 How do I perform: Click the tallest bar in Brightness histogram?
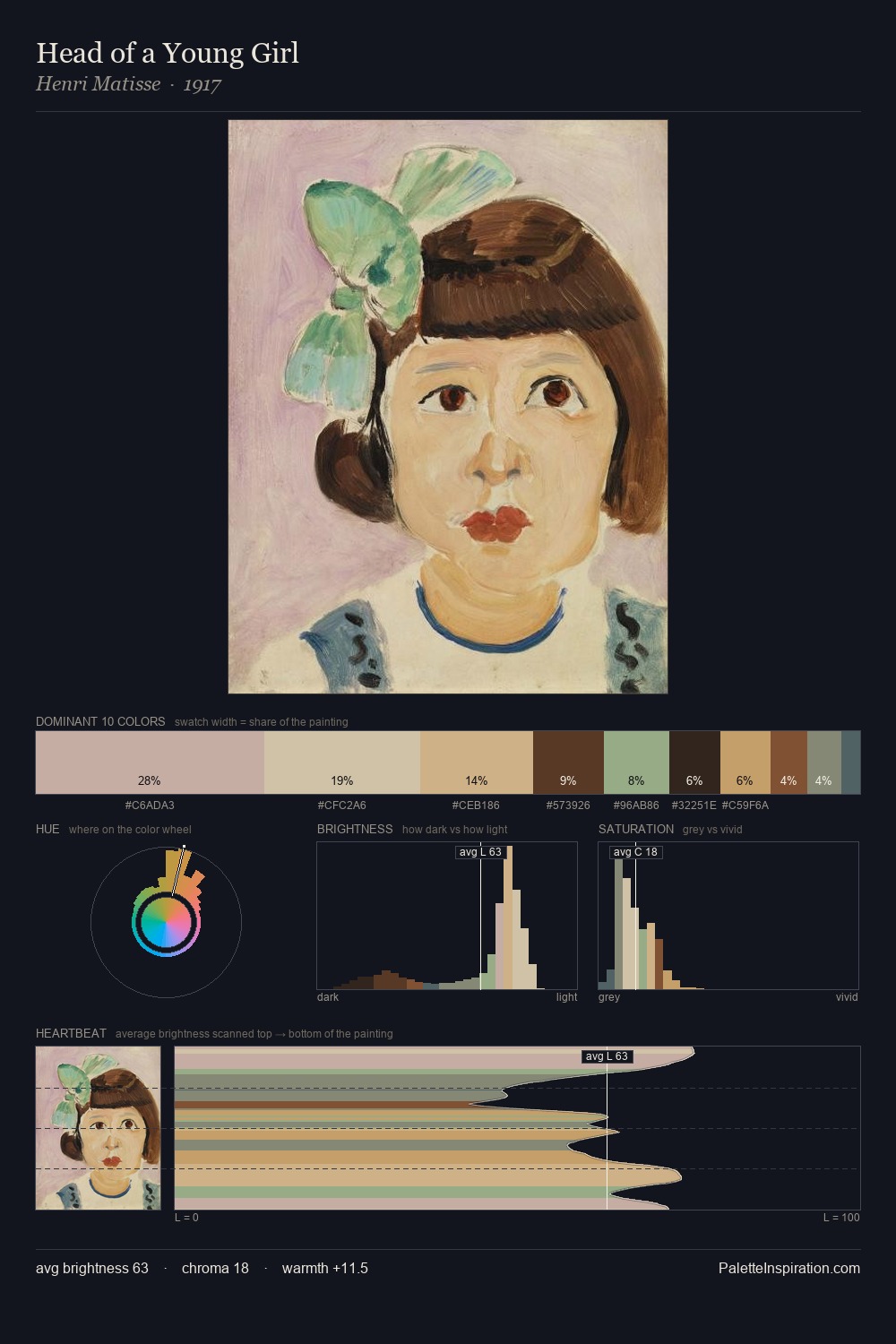pyautogui.click(x=508, y=918)
